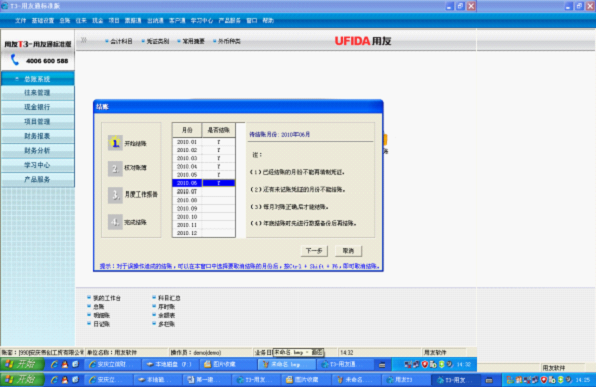Click 操作员: demo(demo) in the status bar

(x=197, y=352)
